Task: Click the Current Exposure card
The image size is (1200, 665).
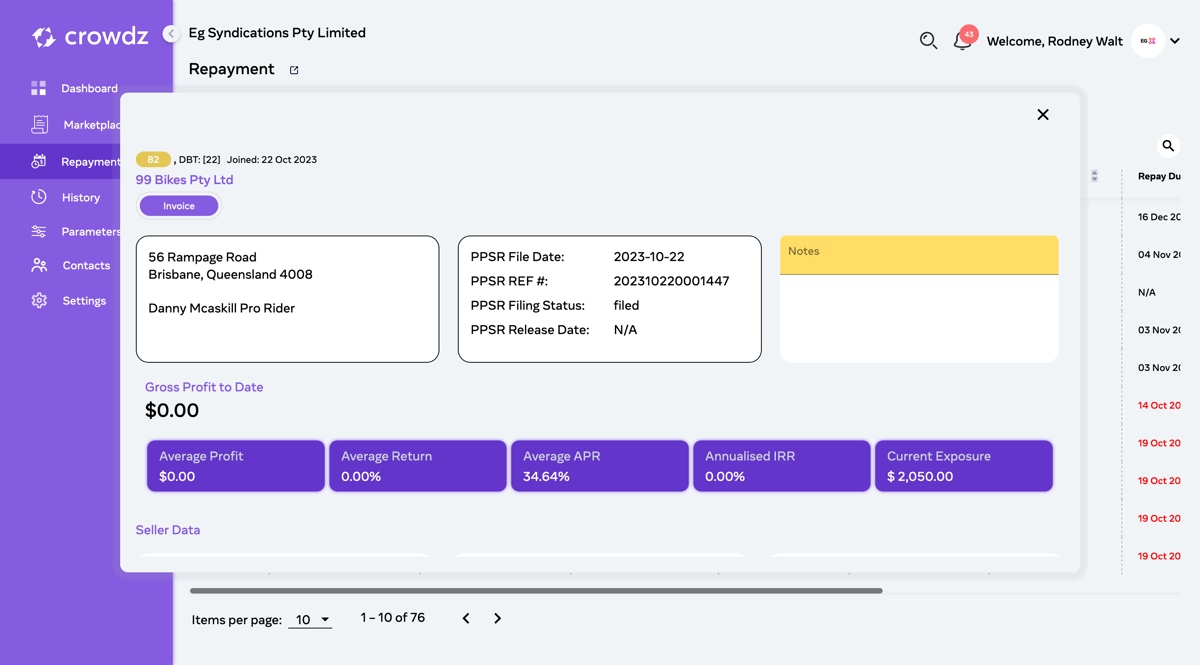Action: 964,466
